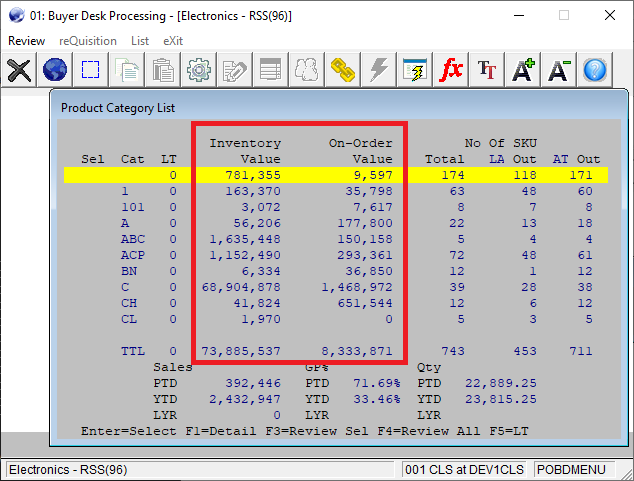Click status bar Electronics - RSS(96) field
634x481 pixels.
[200, 470]
